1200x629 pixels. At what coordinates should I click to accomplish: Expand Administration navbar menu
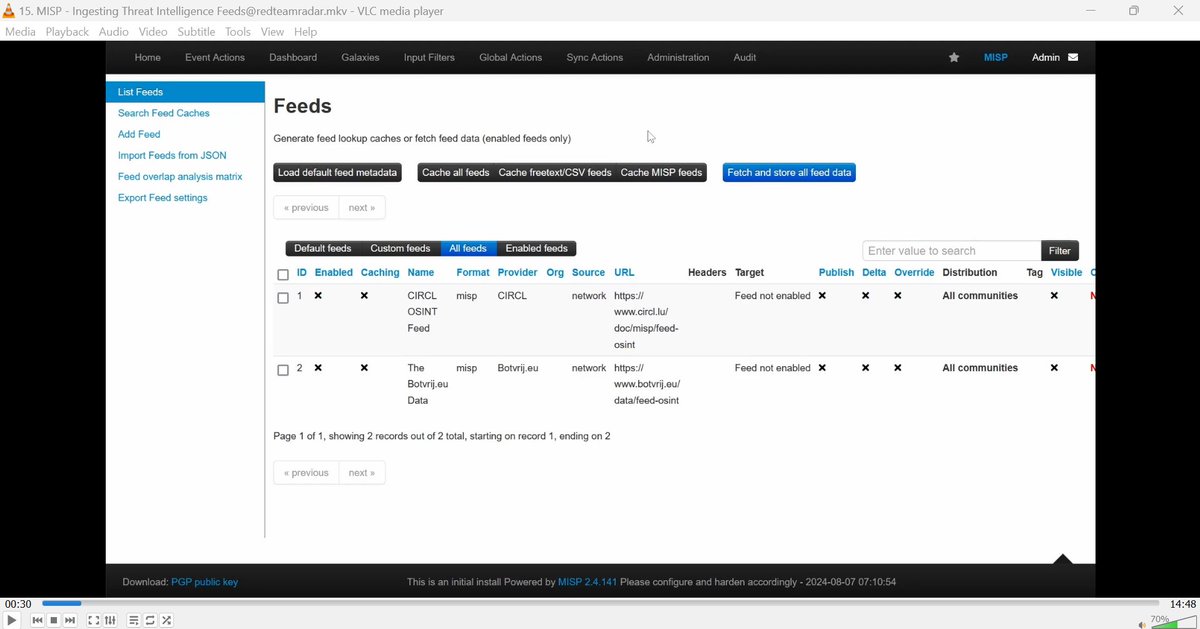678,58
